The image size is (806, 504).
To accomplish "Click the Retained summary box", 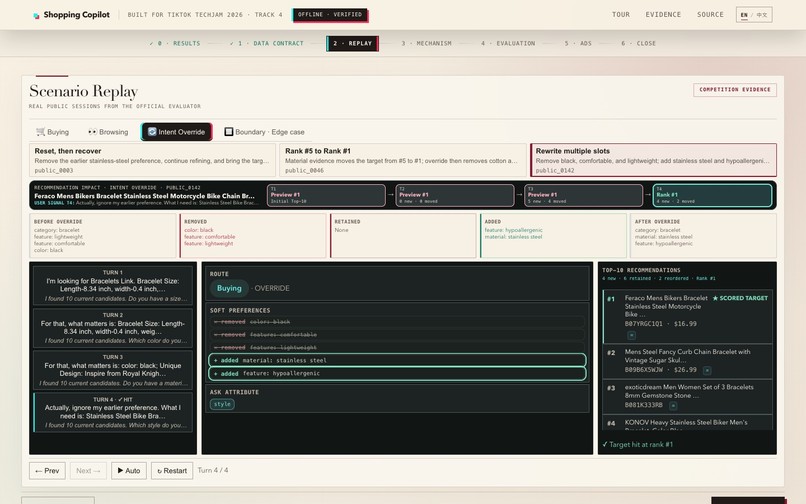I will [x=403, y=236].
